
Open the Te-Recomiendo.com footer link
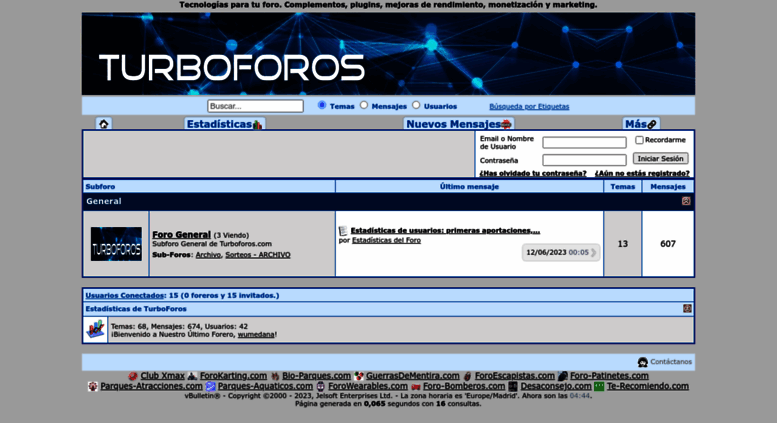(648, 386)
